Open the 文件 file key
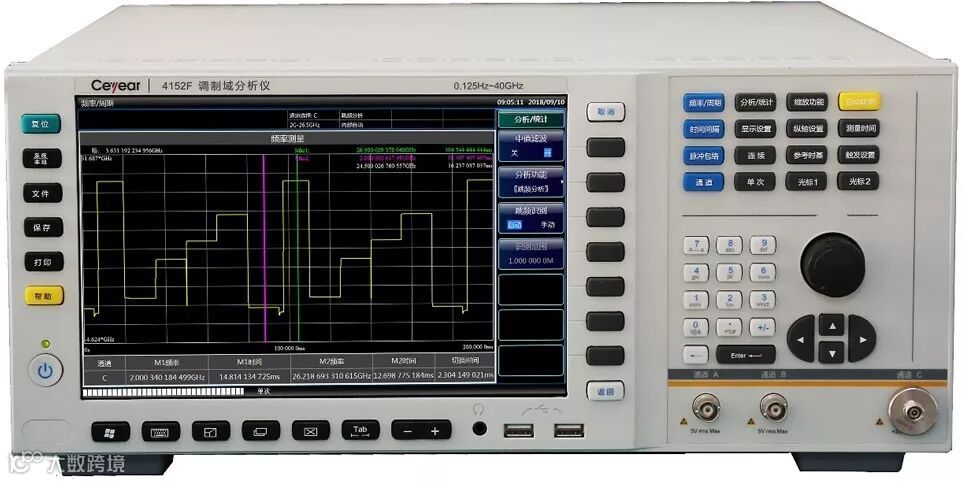The height and width of the screenshot is (481, 965). [43, 193]
